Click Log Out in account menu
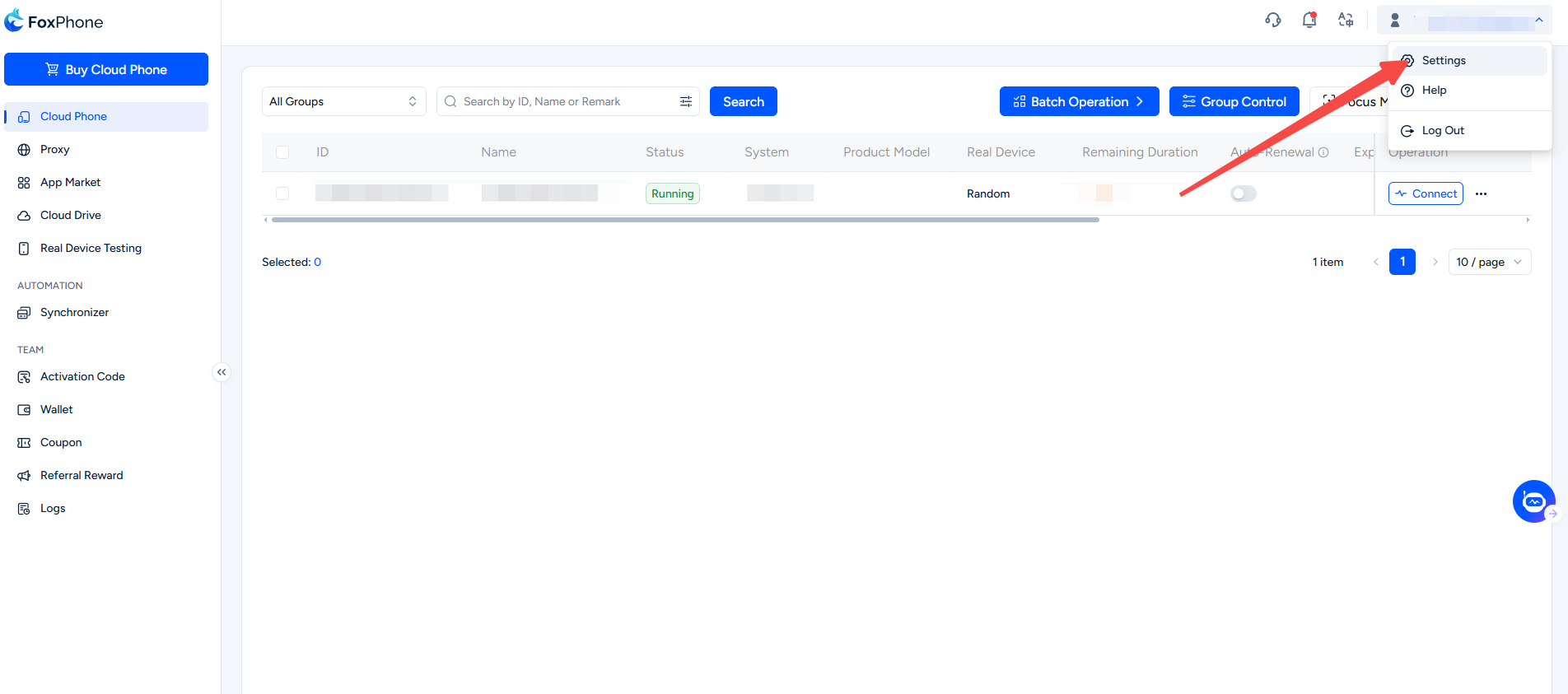 (x=1470, y=131)
